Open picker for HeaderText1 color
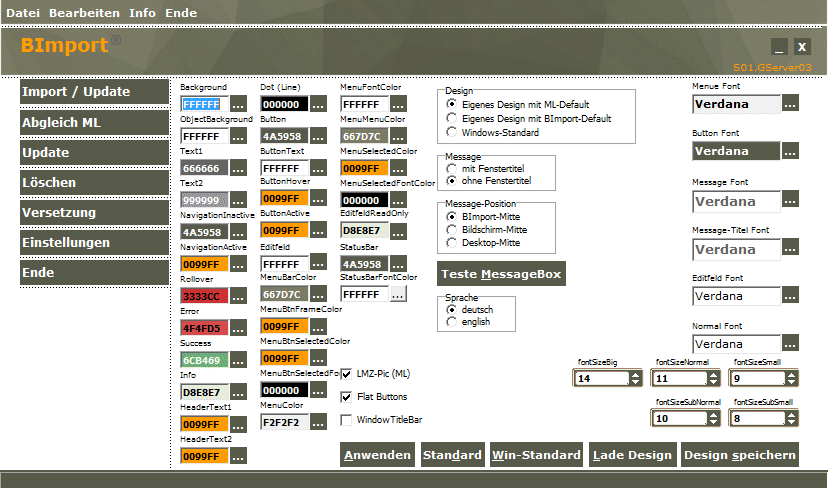828x489 pixels. [x=238, y=424]
